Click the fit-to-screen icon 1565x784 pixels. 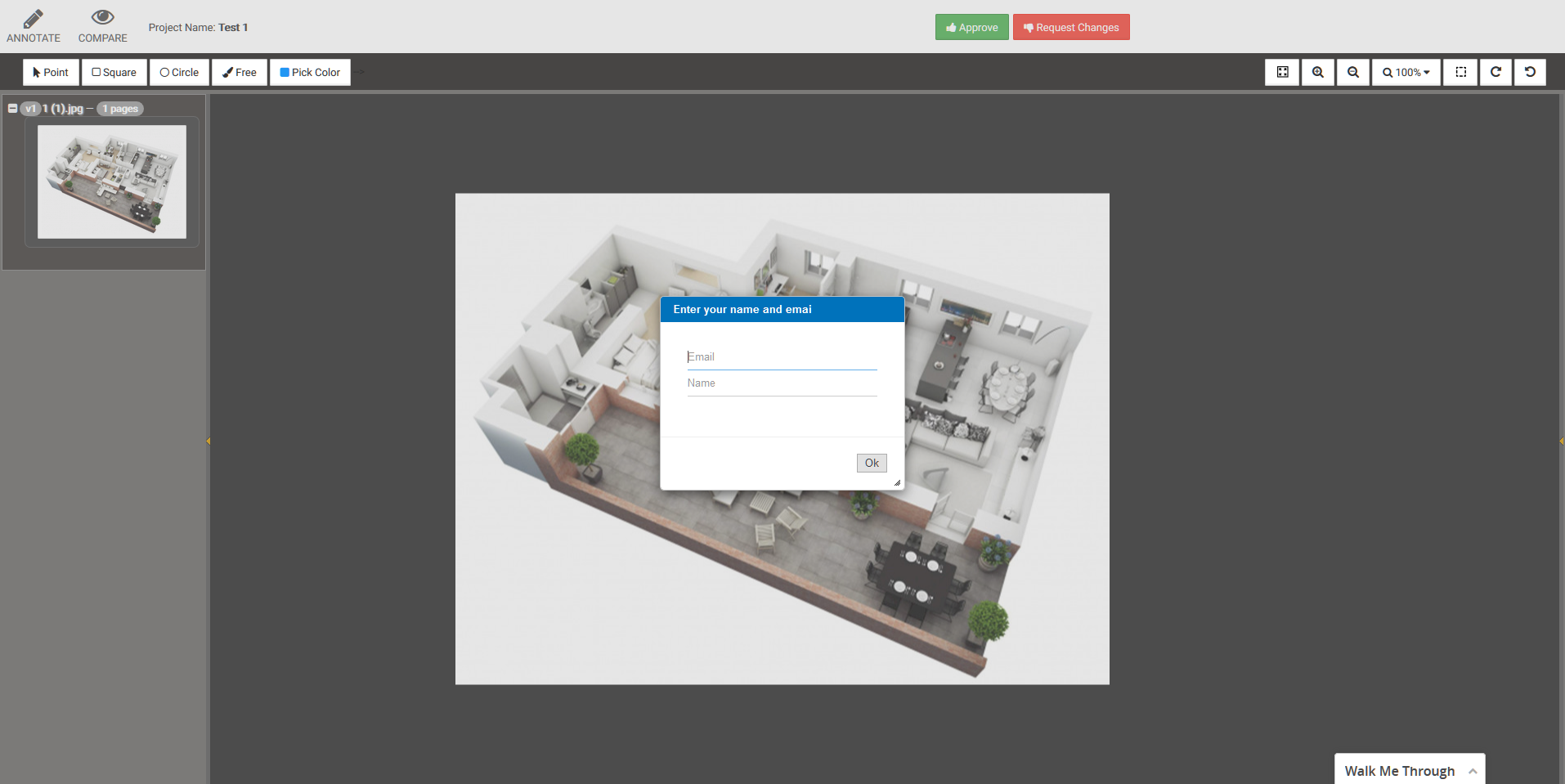1282,72
